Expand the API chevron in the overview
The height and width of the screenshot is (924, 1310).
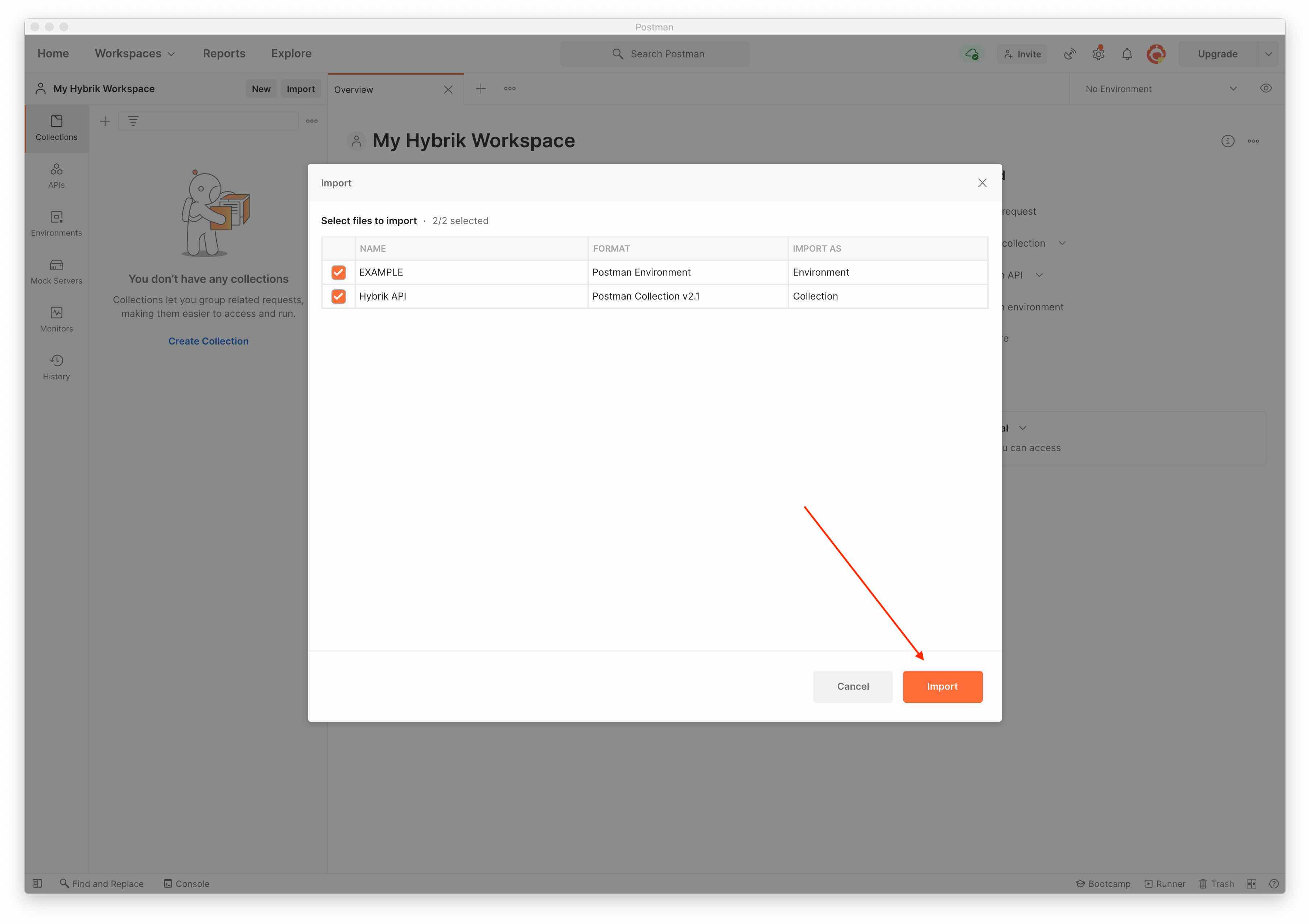[1039, 275]
